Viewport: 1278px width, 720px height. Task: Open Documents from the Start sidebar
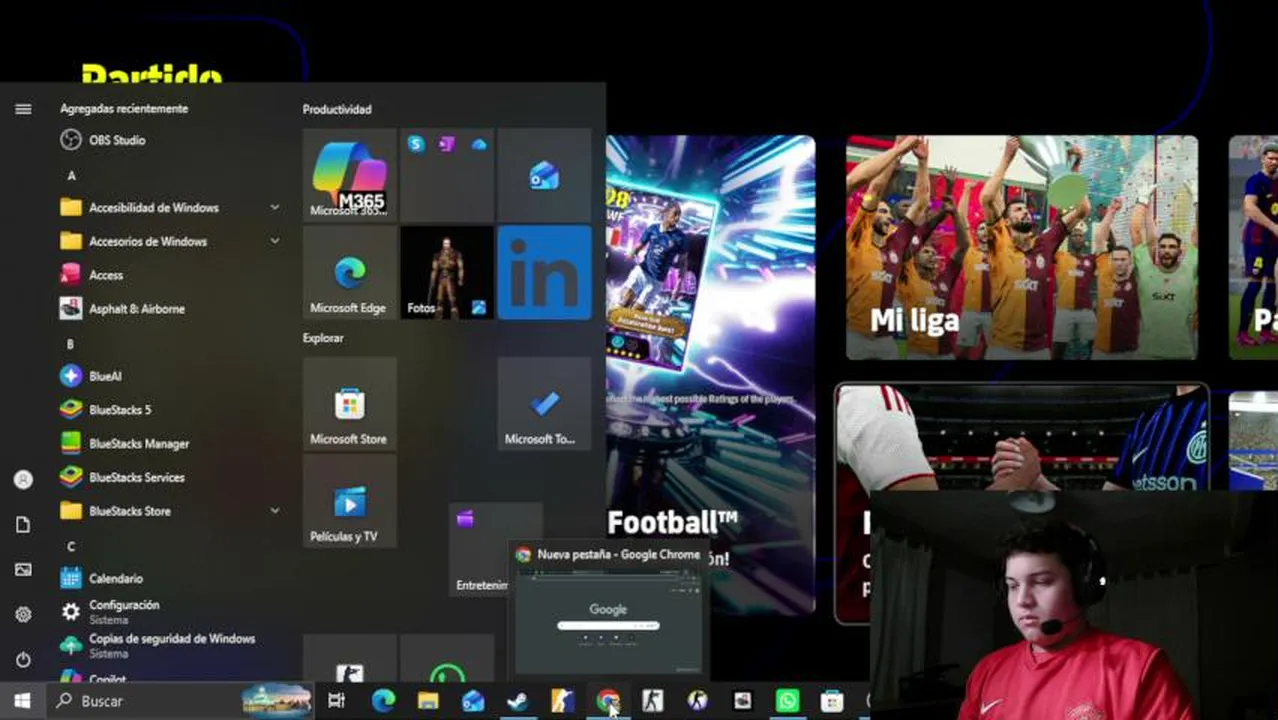(23, 525)
